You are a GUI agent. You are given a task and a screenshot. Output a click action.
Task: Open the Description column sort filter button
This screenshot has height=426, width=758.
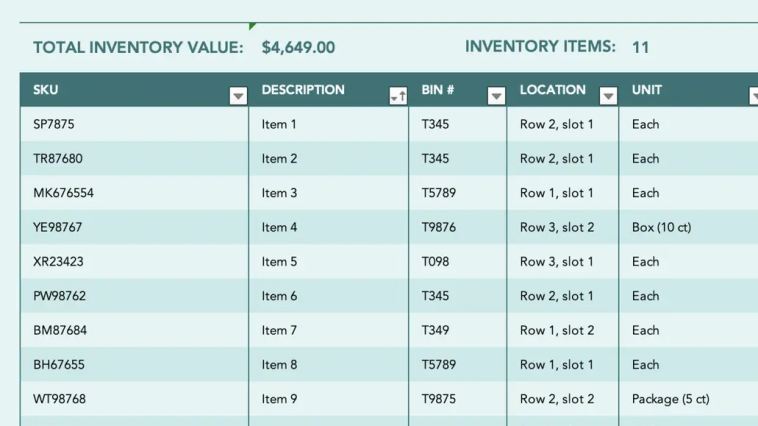coord(398,96)
